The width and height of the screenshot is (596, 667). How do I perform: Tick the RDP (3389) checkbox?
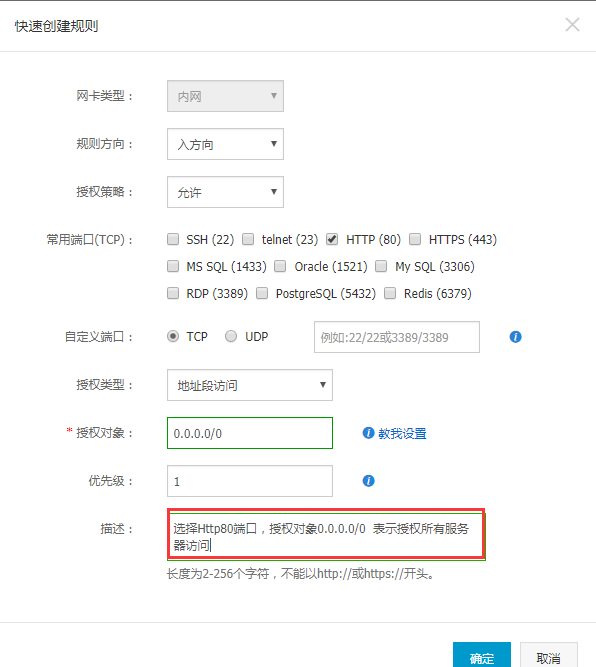click(x=173, y=293)
